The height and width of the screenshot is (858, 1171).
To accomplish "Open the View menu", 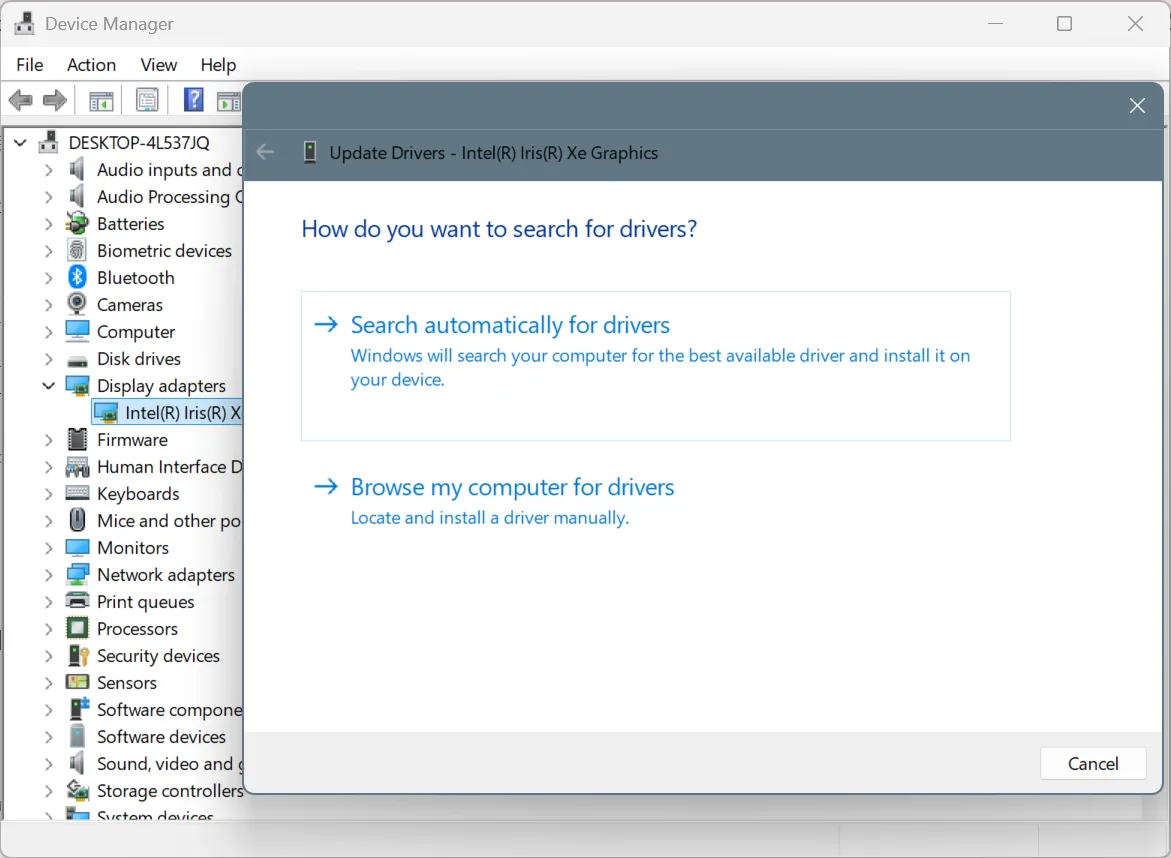I will pyautogui.click(x=158, y=65).
